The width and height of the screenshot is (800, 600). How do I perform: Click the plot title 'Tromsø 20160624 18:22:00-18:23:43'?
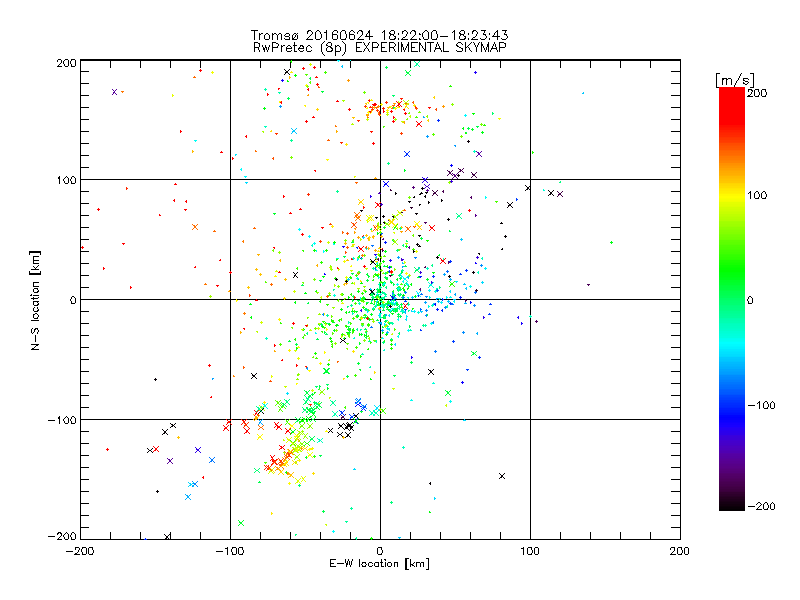coord(379,35)
